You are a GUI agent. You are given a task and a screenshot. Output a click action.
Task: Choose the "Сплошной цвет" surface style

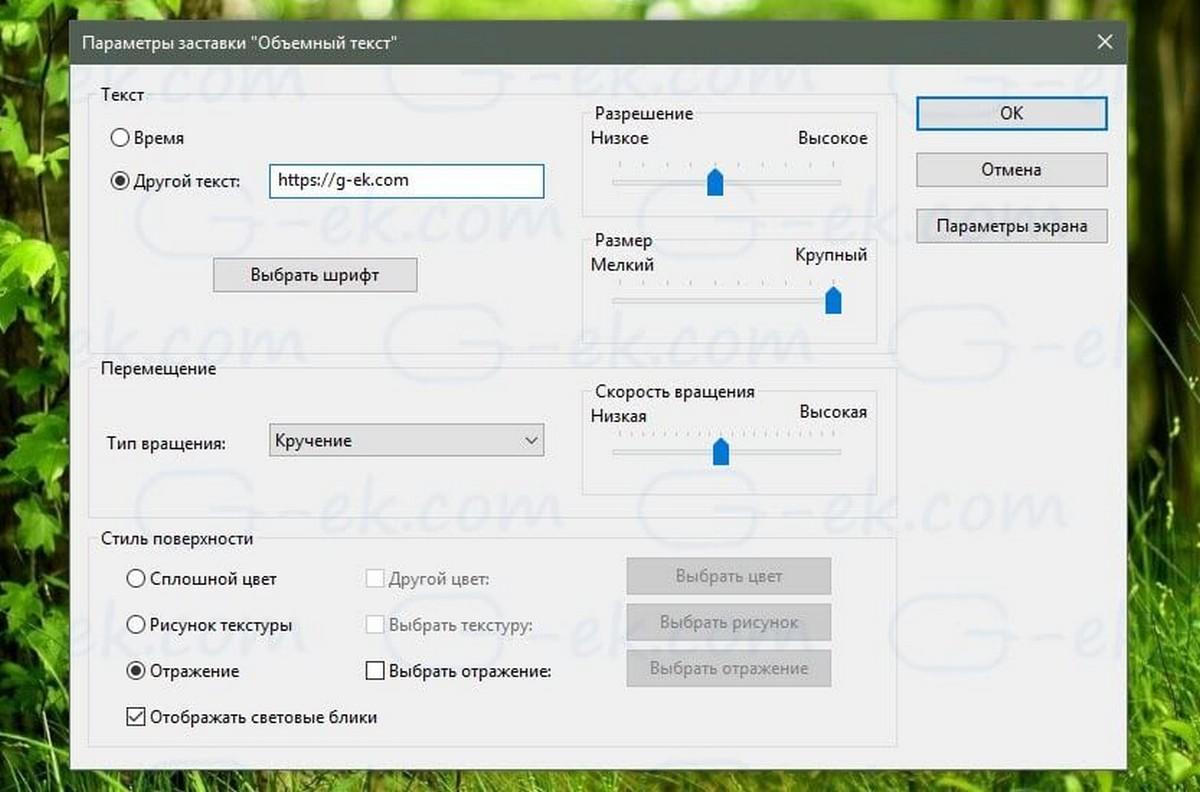coord(136,578)
